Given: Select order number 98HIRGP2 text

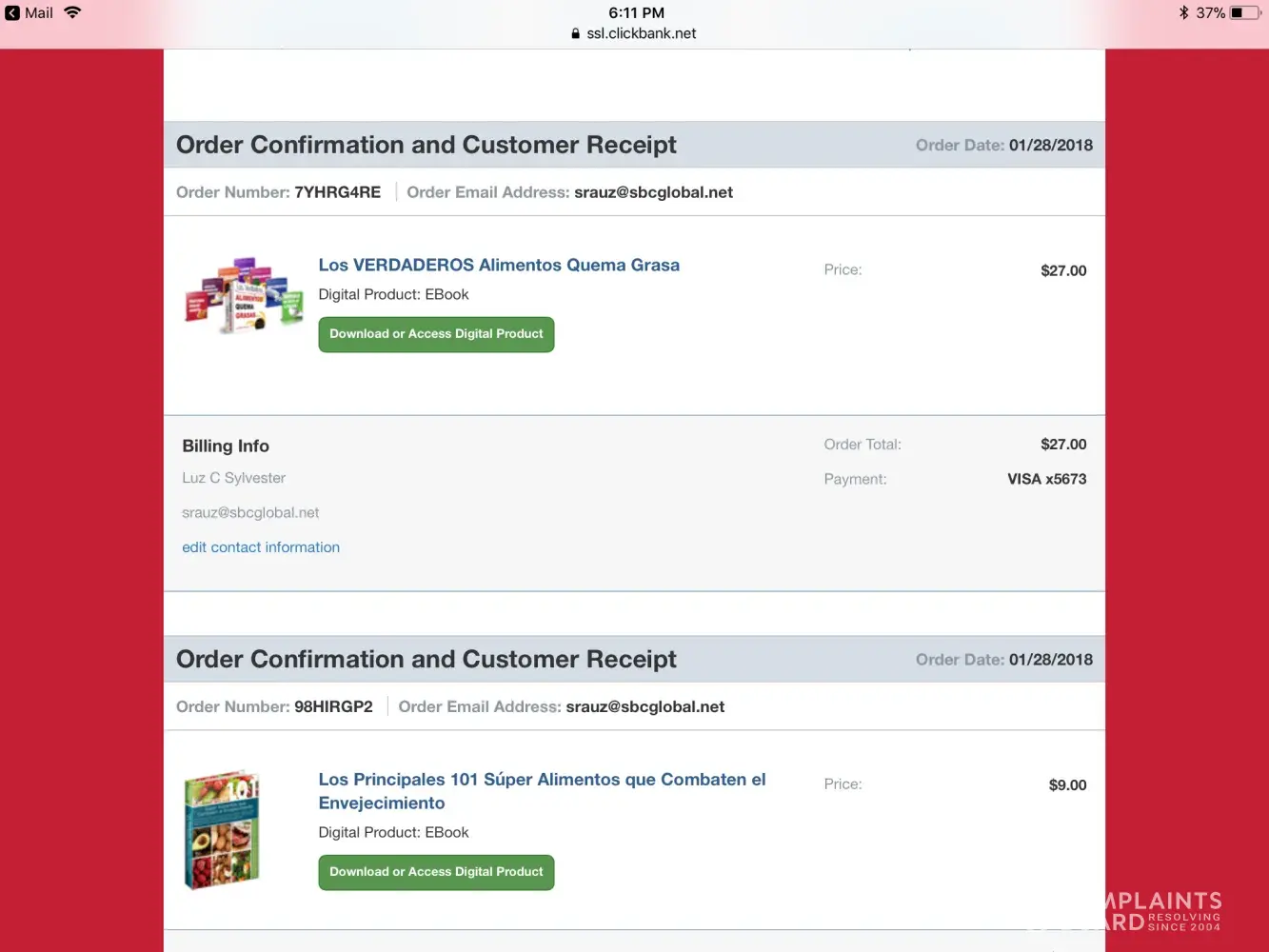Looking at the screenshot, I should (x=333, y=706).
